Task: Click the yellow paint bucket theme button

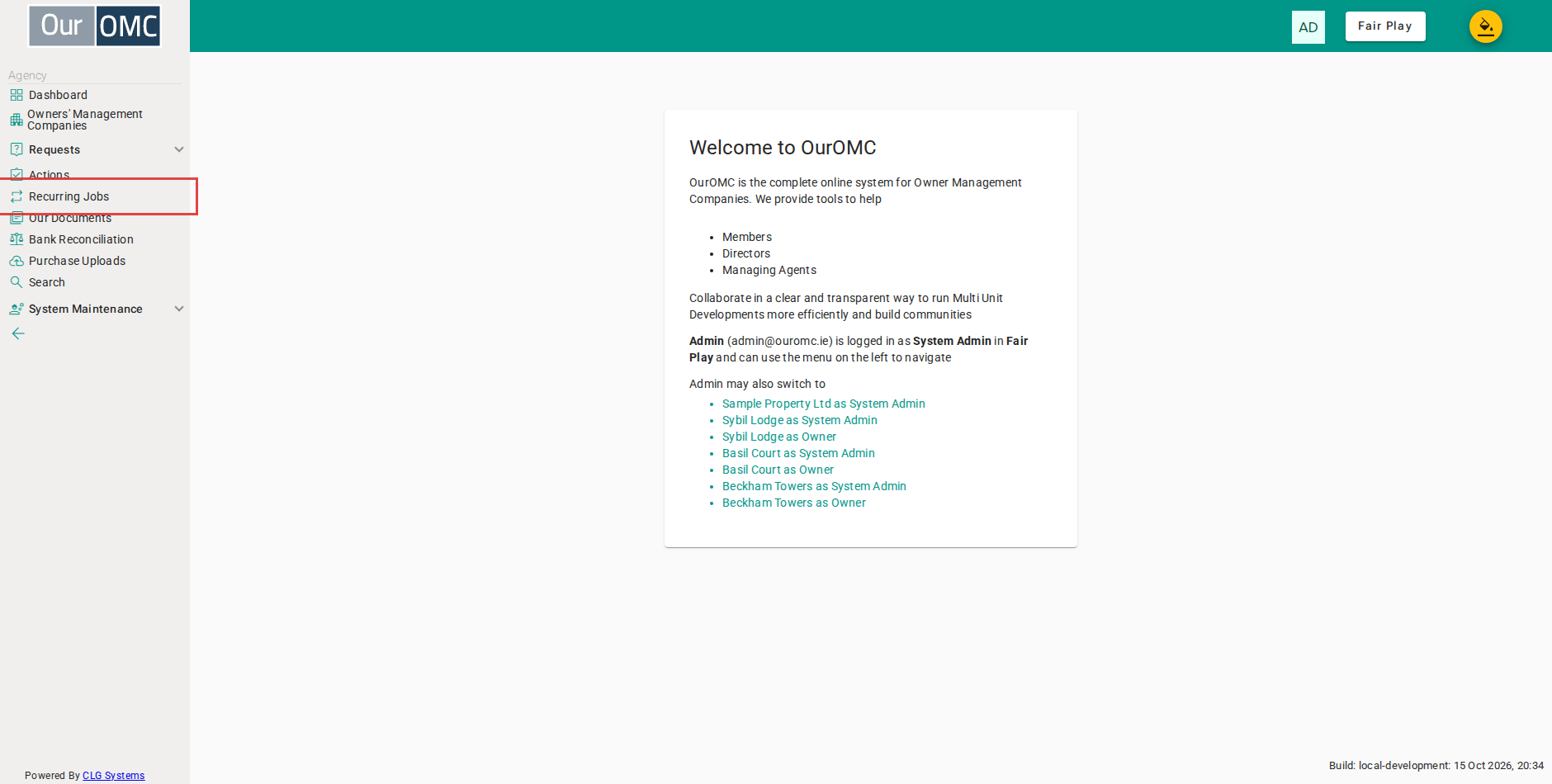Action: click(x=1485, y=26)
